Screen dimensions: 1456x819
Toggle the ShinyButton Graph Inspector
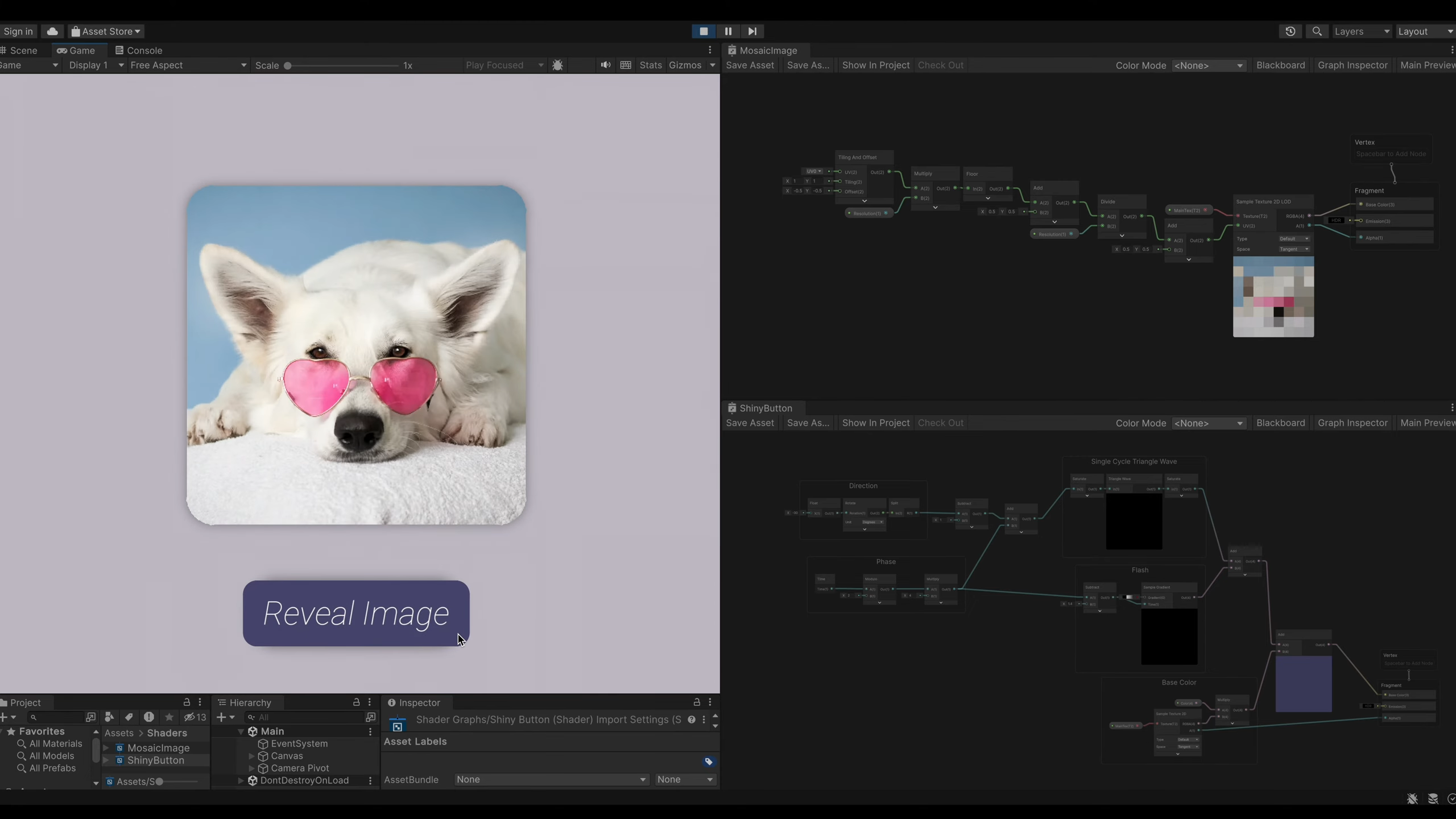(x=1352, y=423)
